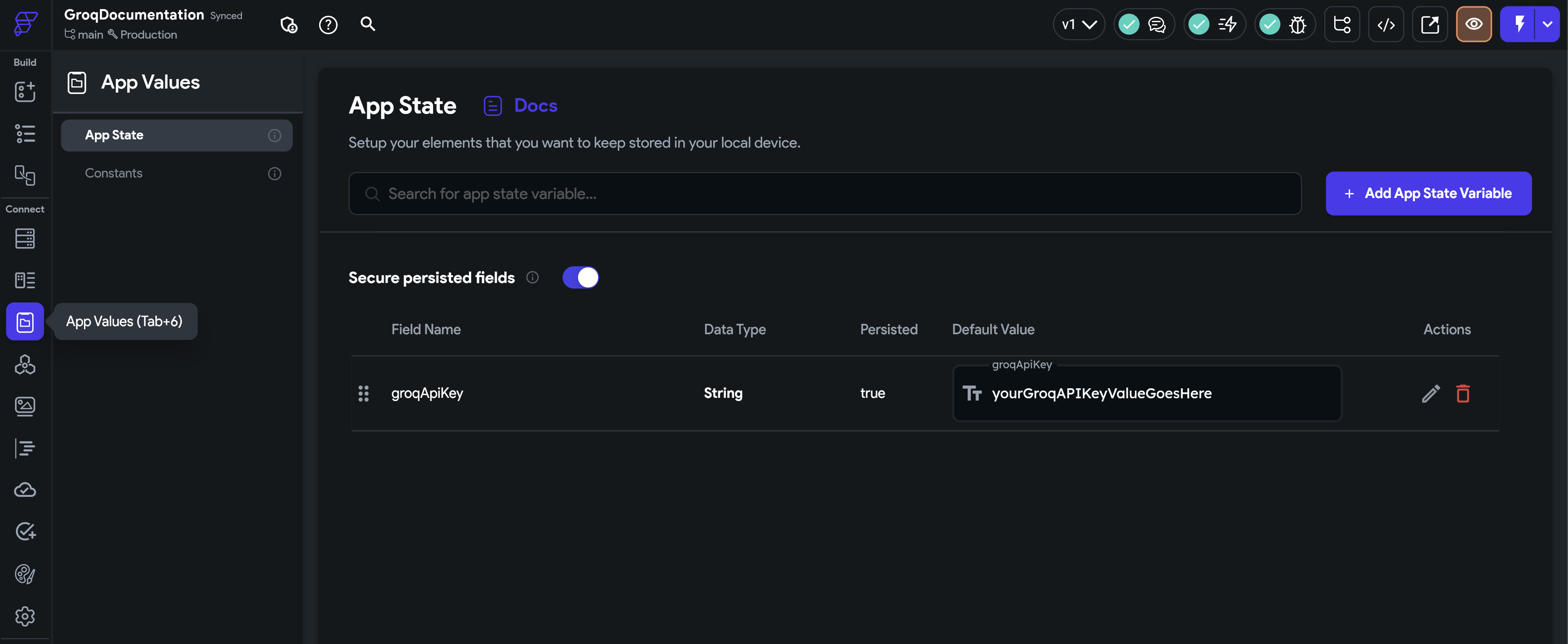The width and height of the screenshot is (1568, 644).
Task: Open the Data Types icon in sidebar
Action: click(25, 280)
